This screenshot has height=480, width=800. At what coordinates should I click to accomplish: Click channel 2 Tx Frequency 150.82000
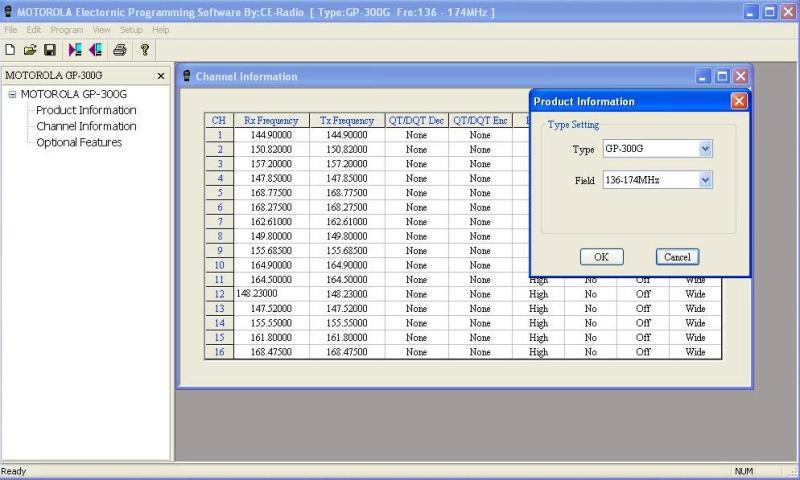click(x=347, y=149)
